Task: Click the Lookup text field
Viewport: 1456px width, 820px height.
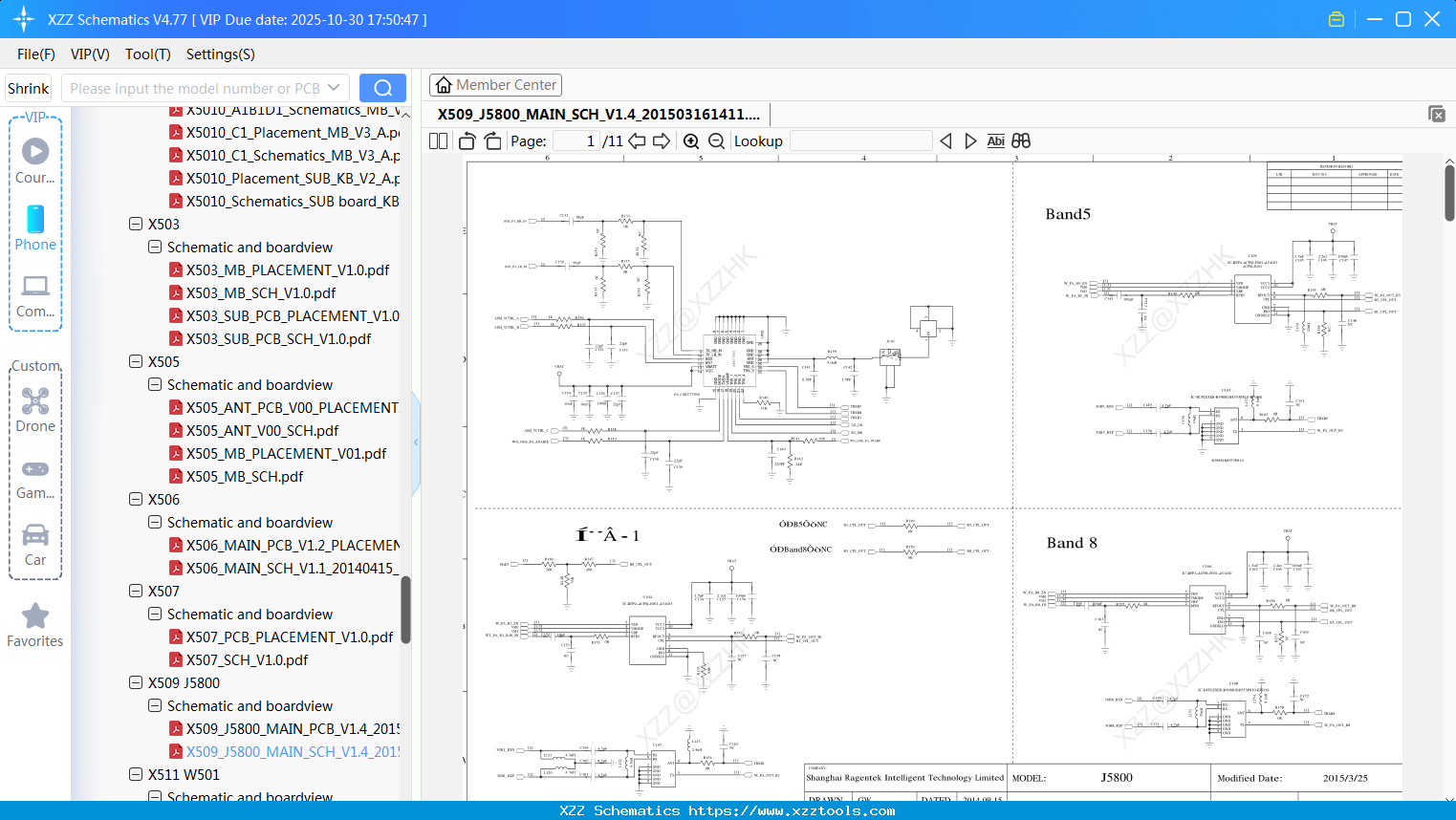Action: 861,140
